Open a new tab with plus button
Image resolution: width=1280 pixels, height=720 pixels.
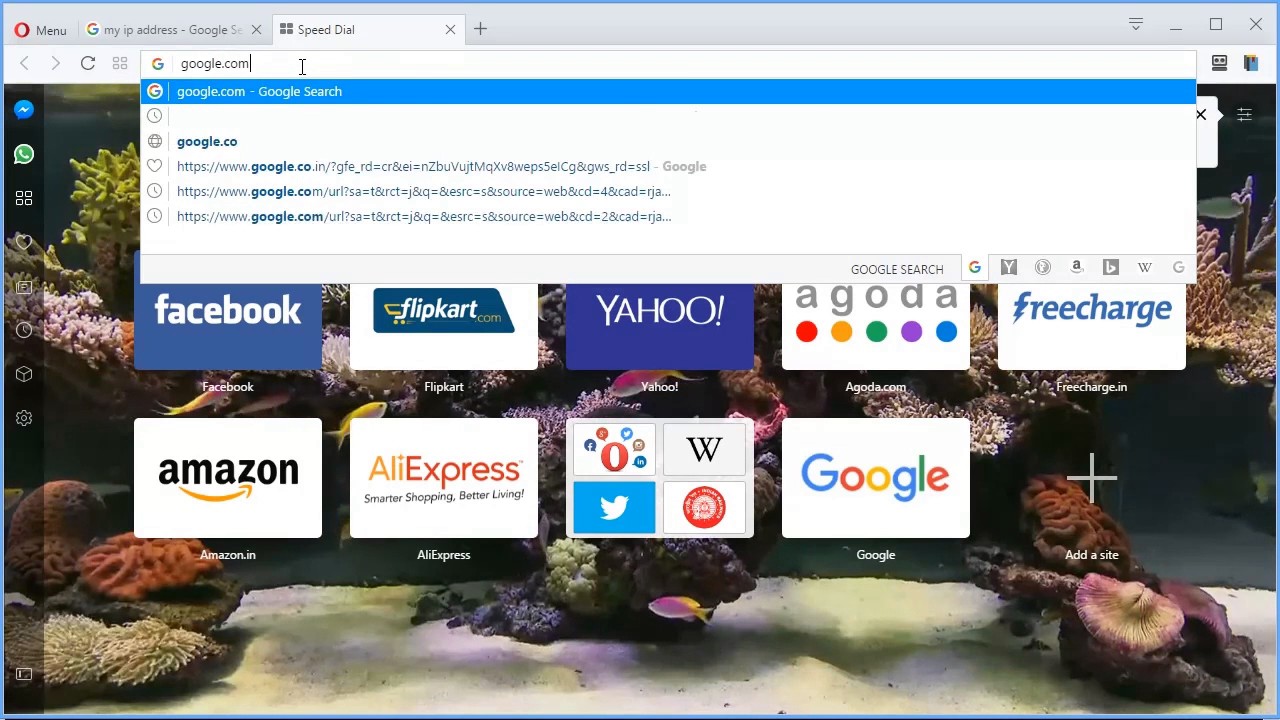480,29
